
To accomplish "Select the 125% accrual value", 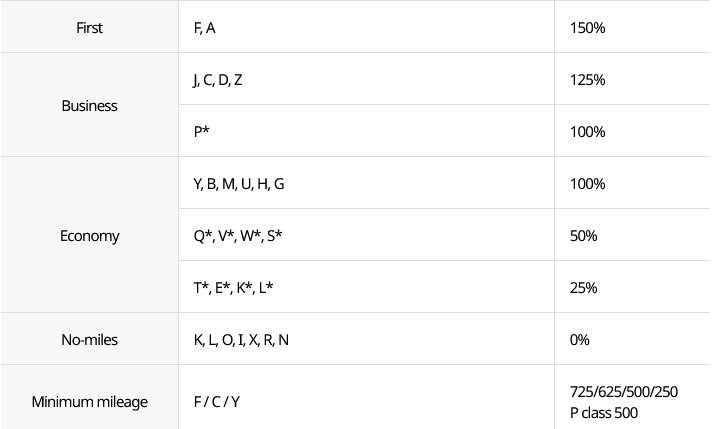I will pyautogui.click(x=587, y=80).
